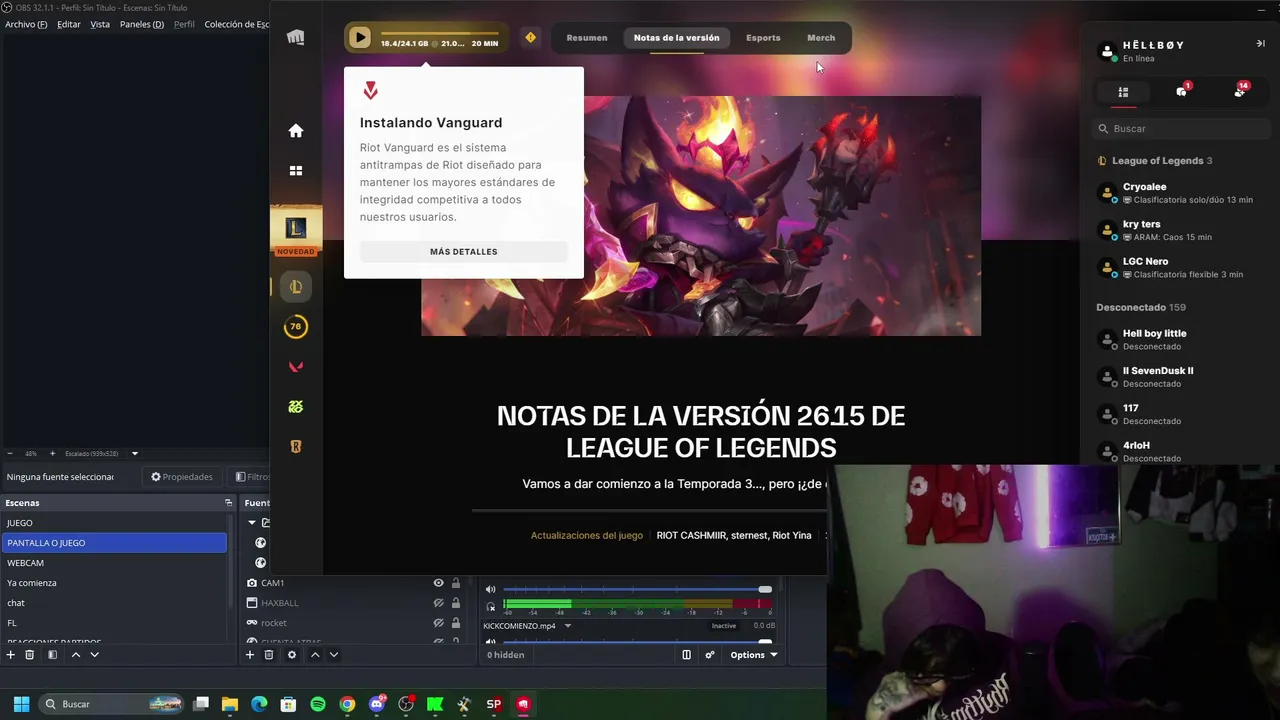The image size is (1280, 720).
Task: Adjust the upper mixer volume slider
Action: tap(637, 590)
